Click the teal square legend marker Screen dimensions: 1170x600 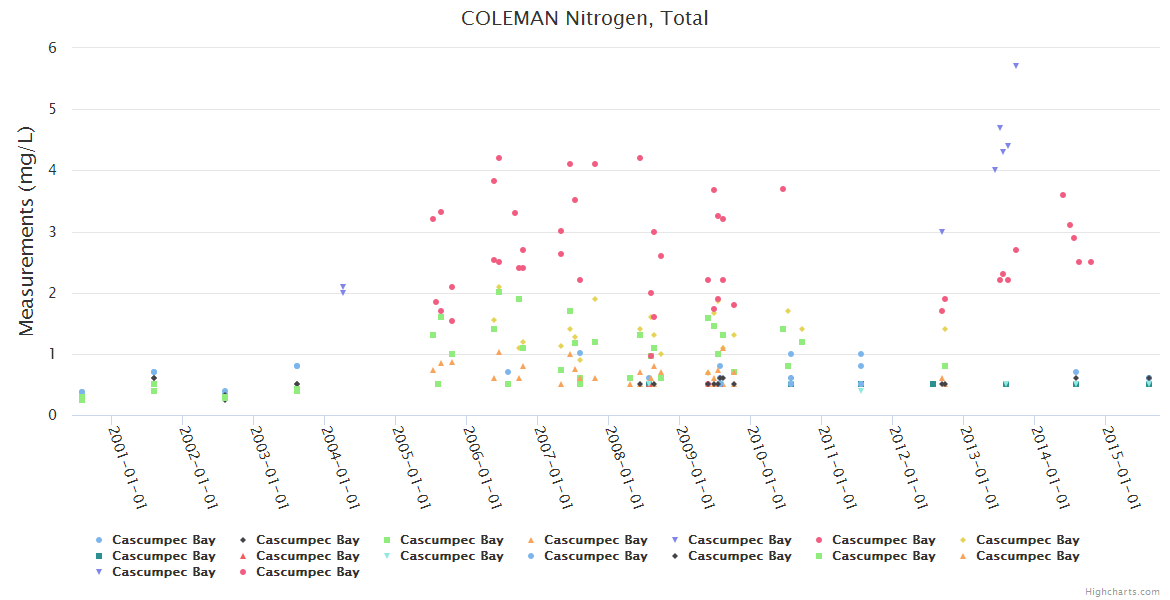point(97,556)
